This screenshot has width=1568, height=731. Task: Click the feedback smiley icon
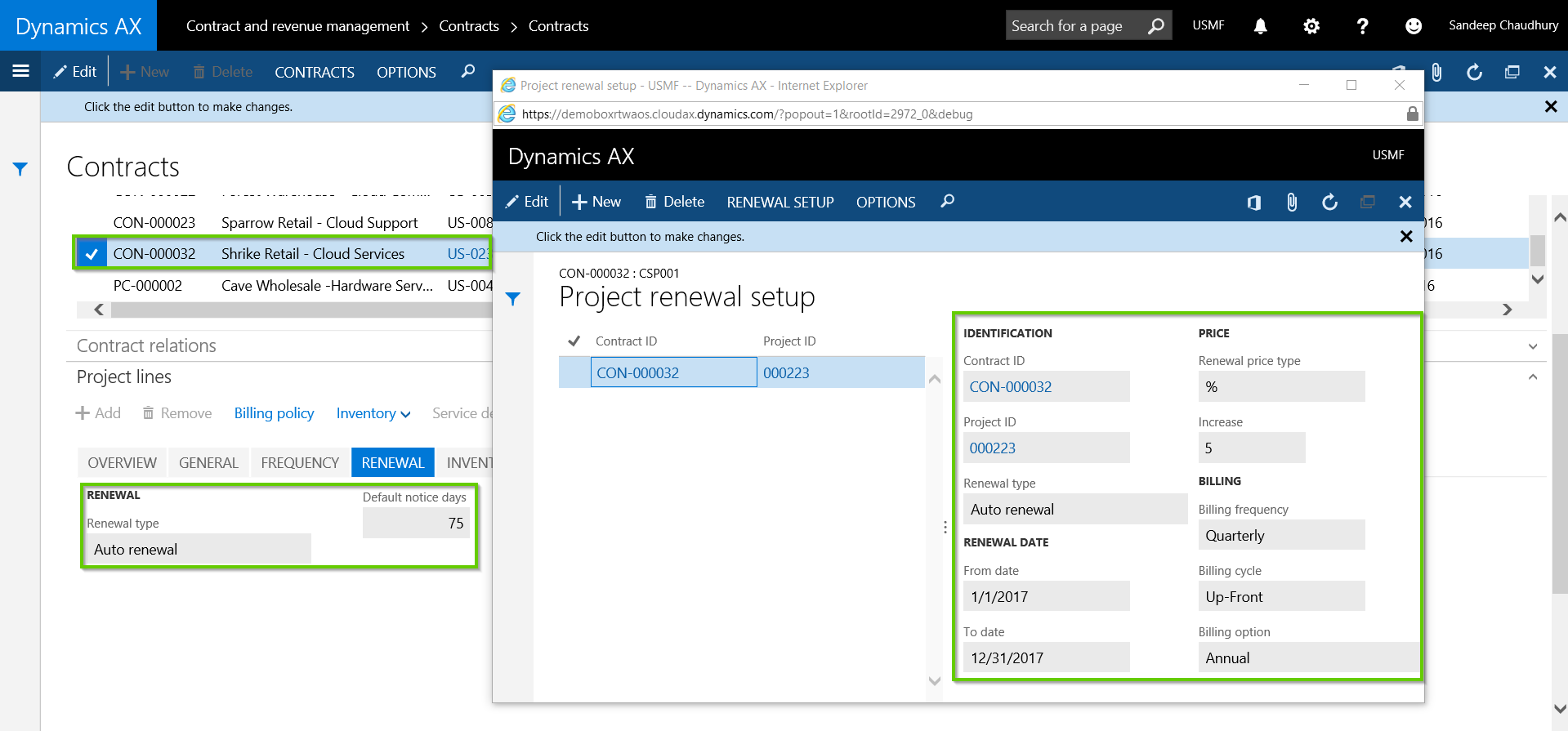click(x=1414, y=26)
